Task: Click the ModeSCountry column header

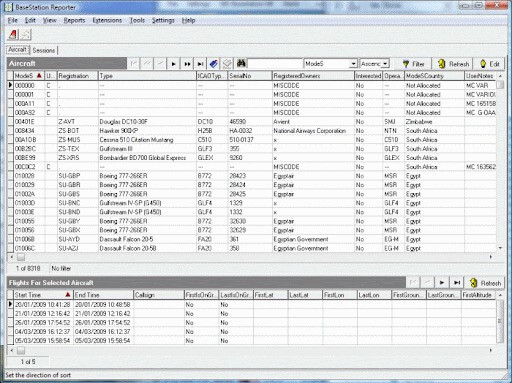Action: 434,76
